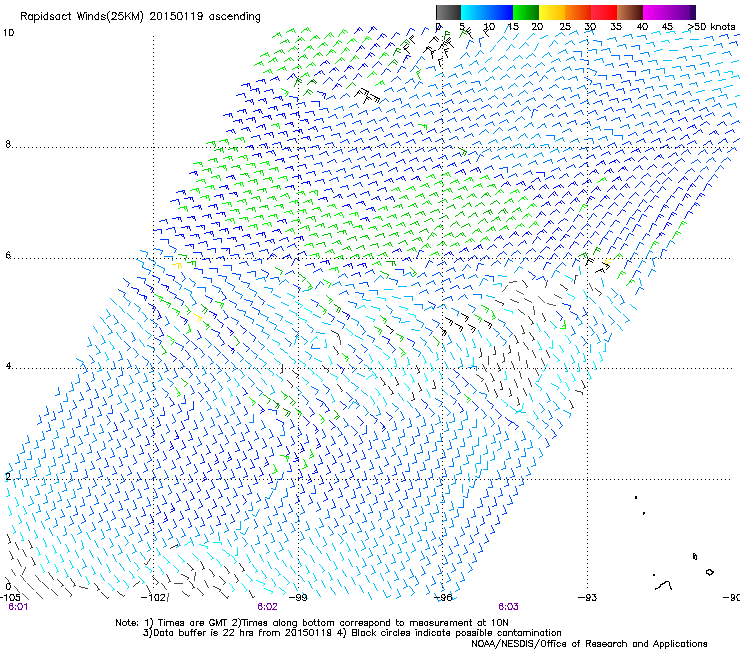Click the orange 25-30 knots color swatch

(x=578, y=12)
